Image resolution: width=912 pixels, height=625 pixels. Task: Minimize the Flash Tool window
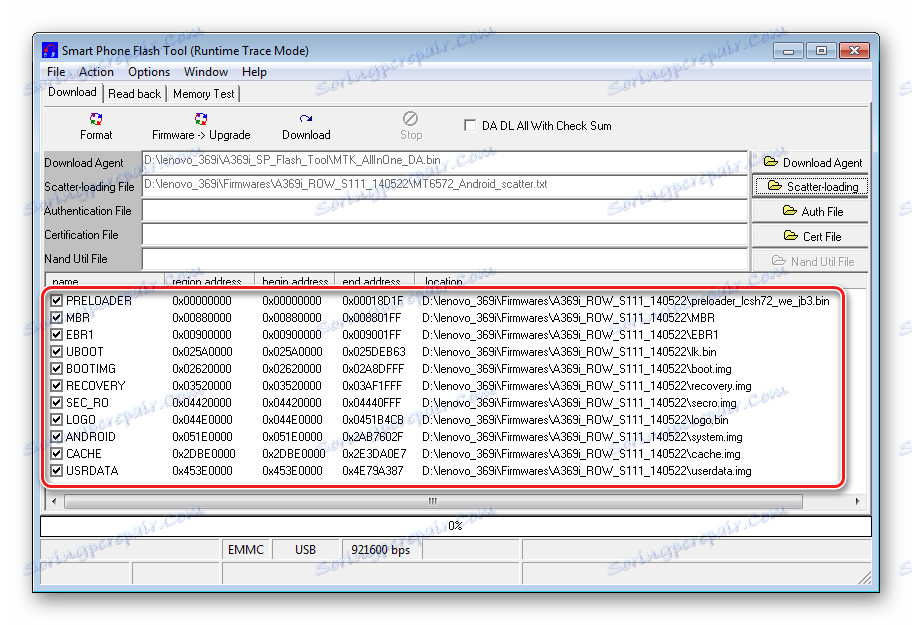pyautogui.click(x=788, y=51)
